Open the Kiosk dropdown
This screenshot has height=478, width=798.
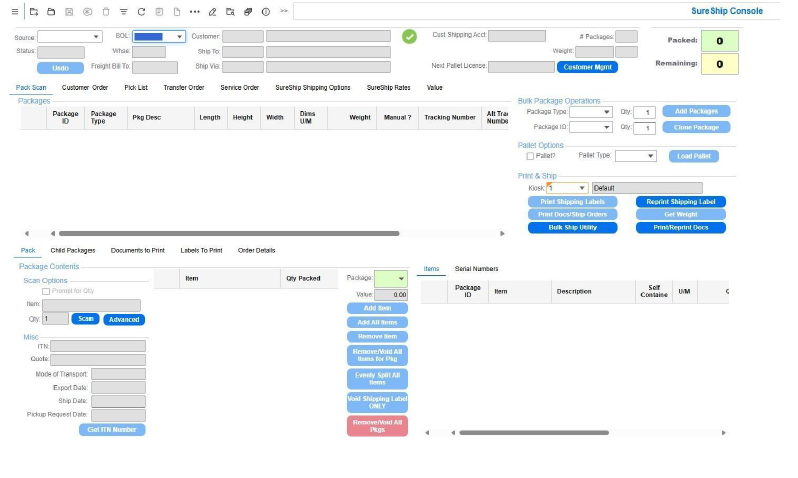click(x=567, y=188)
